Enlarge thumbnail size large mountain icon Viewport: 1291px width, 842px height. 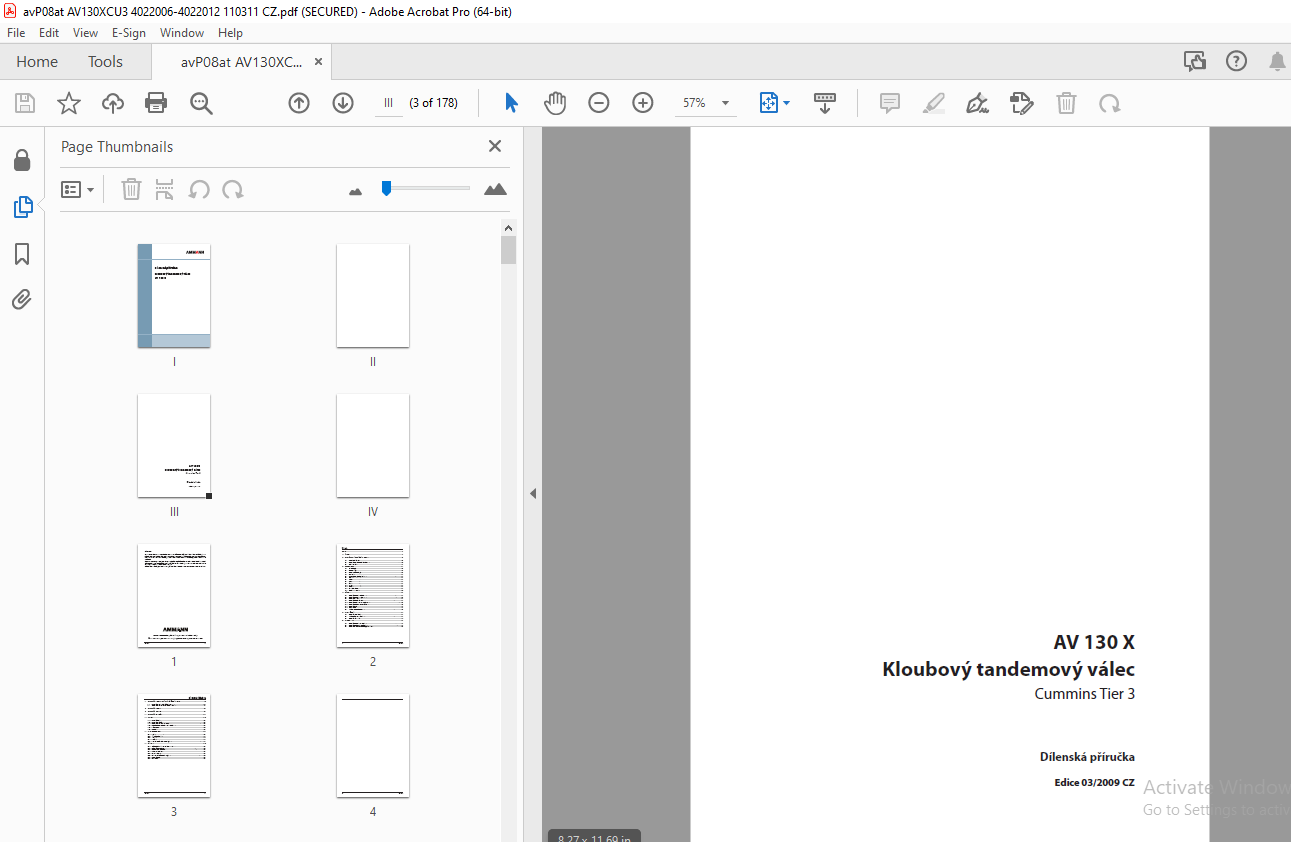495,189
